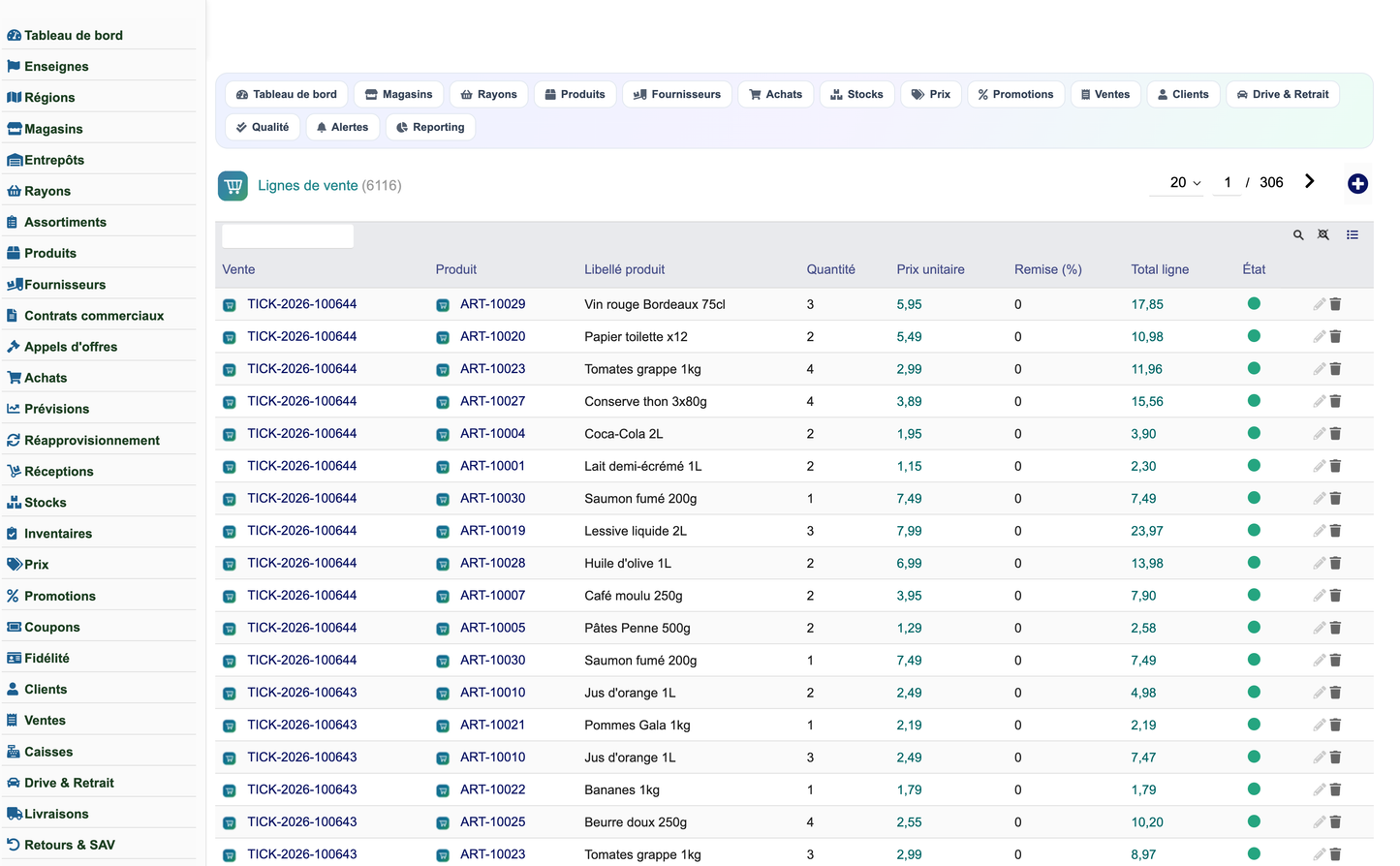Click the table quick filter input field
1400x866 pixels.
coord(288,236)
